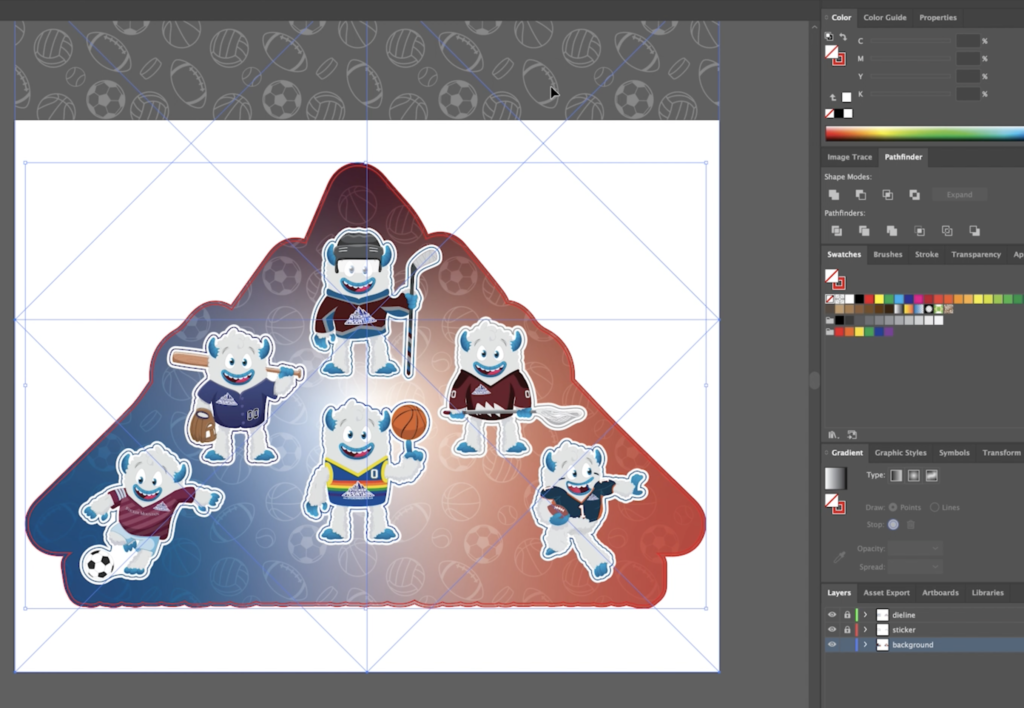Click the color spectrum bar
The height and width of the screenshot is (708, 1024).
[925, 134]
